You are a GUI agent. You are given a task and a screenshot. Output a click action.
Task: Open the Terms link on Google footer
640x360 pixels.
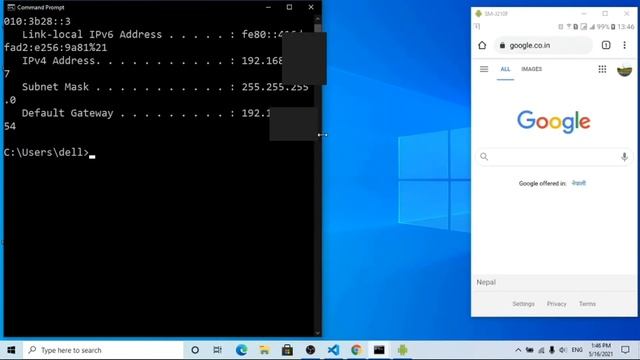pos(587,304)
